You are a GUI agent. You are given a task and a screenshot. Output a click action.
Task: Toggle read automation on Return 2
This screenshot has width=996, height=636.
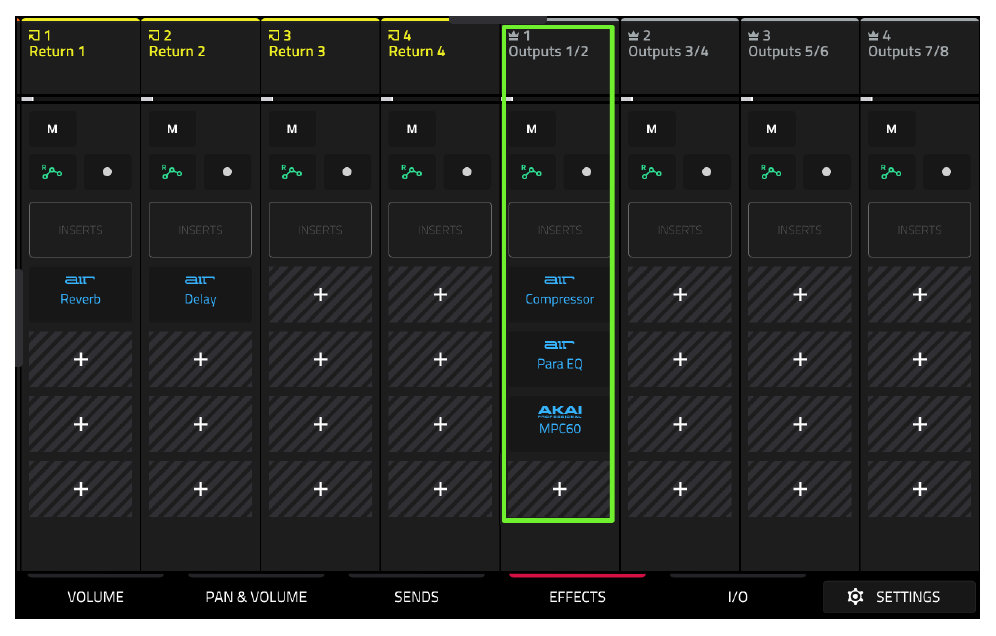172,172
